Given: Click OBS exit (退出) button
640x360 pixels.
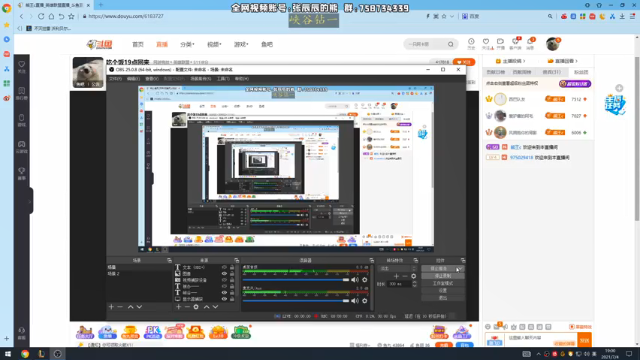Looking at the screenshot, I should click(x=443, y=298).
